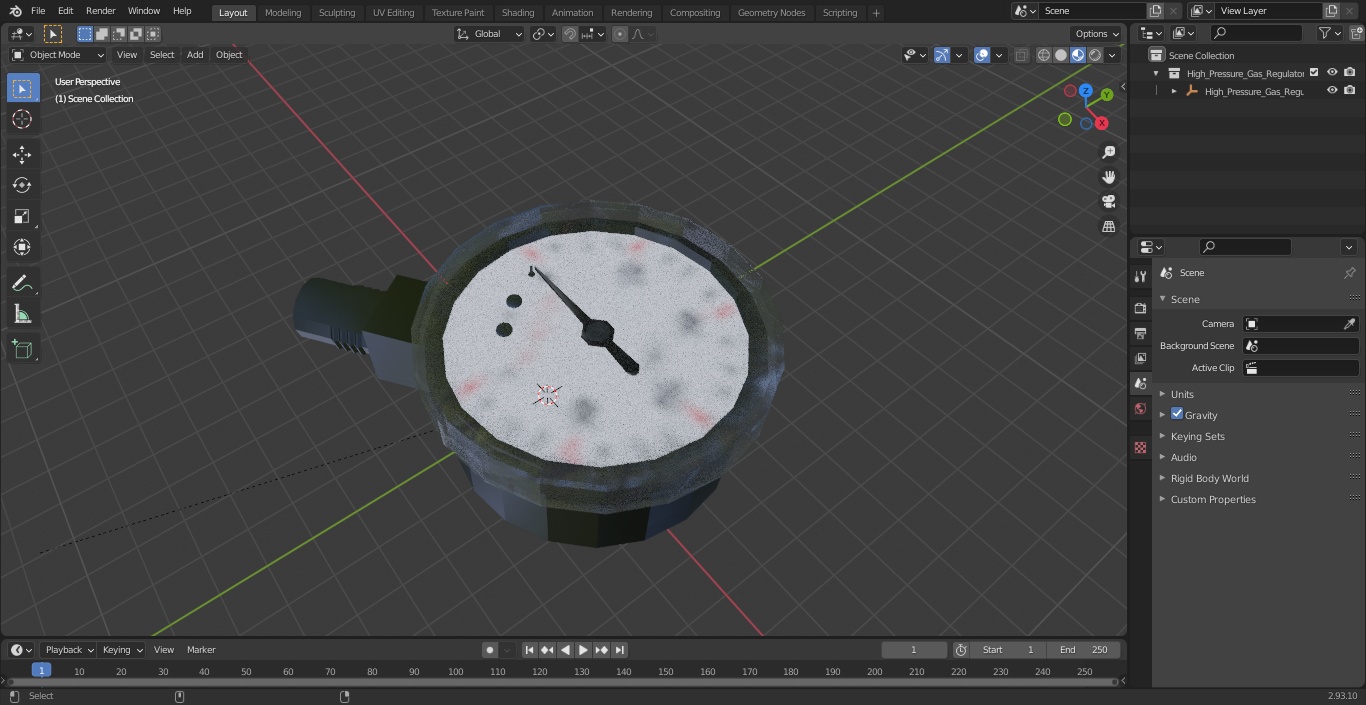
Task: Select the Cursor tool in the left toolbar
Action: point(22,119)
